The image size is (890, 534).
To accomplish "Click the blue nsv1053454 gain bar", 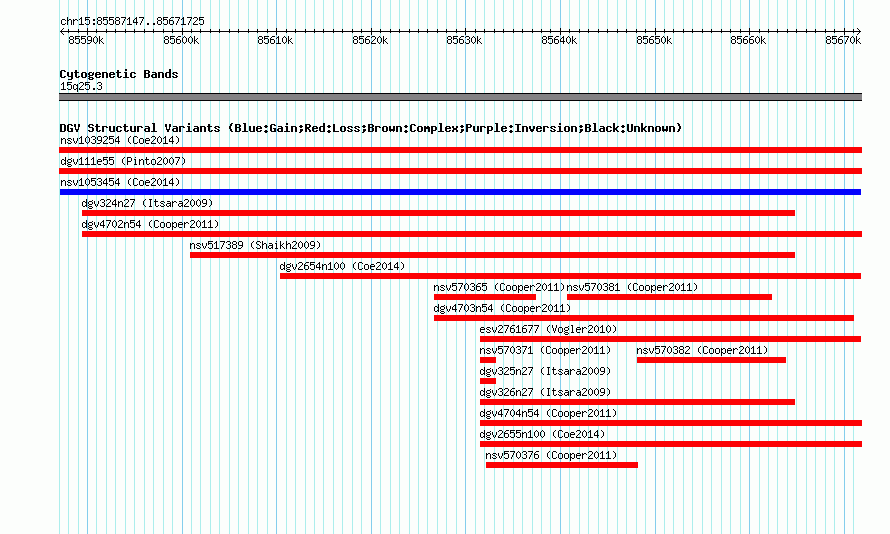I will (460, 192).
